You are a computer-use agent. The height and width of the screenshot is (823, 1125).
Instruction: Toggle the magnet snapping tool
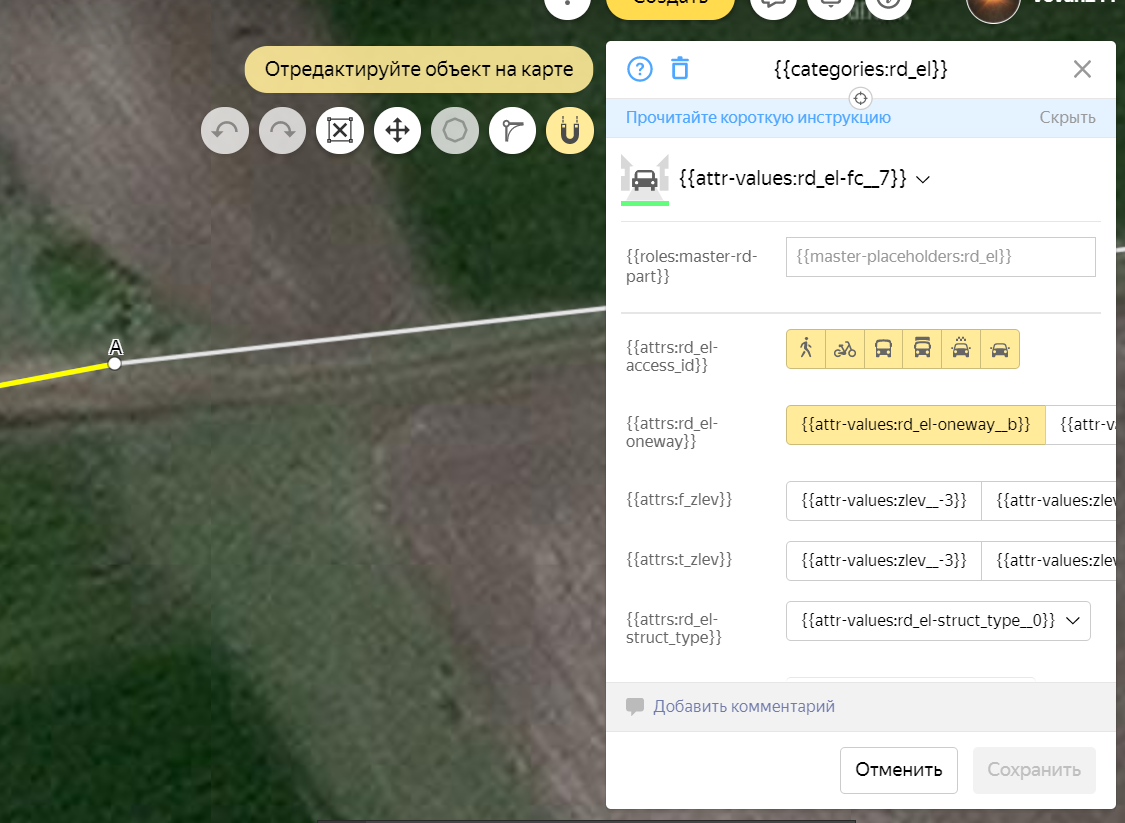pyautogui.click(x=570, y=131)
